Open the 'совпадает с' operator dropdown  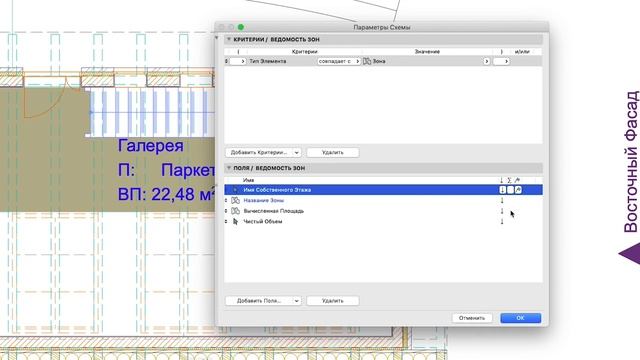pos(339,61)
